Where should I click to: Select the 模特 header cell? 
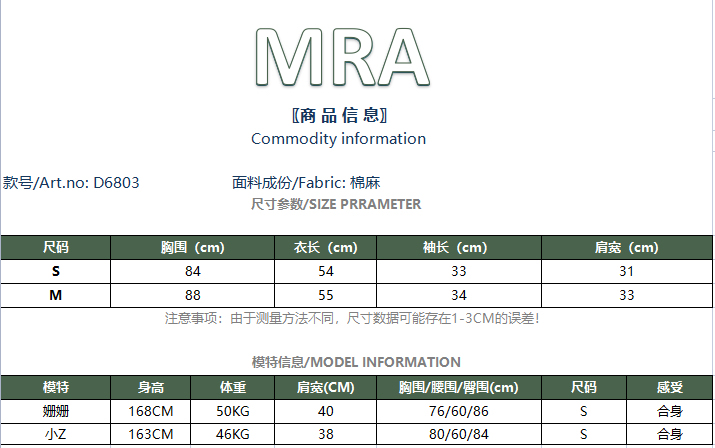click(56, 388)
